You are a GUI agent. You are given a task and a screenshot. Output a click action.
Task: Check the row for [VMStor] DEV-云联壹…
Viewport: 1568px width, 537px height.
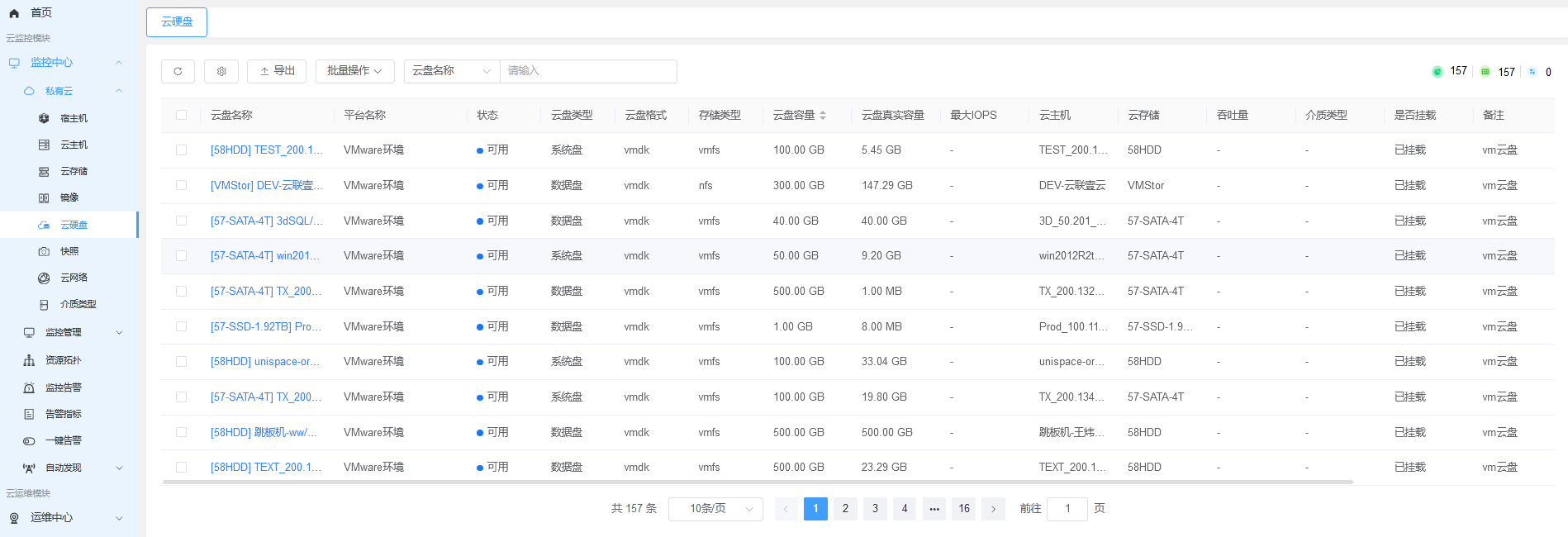pos(181,185)
